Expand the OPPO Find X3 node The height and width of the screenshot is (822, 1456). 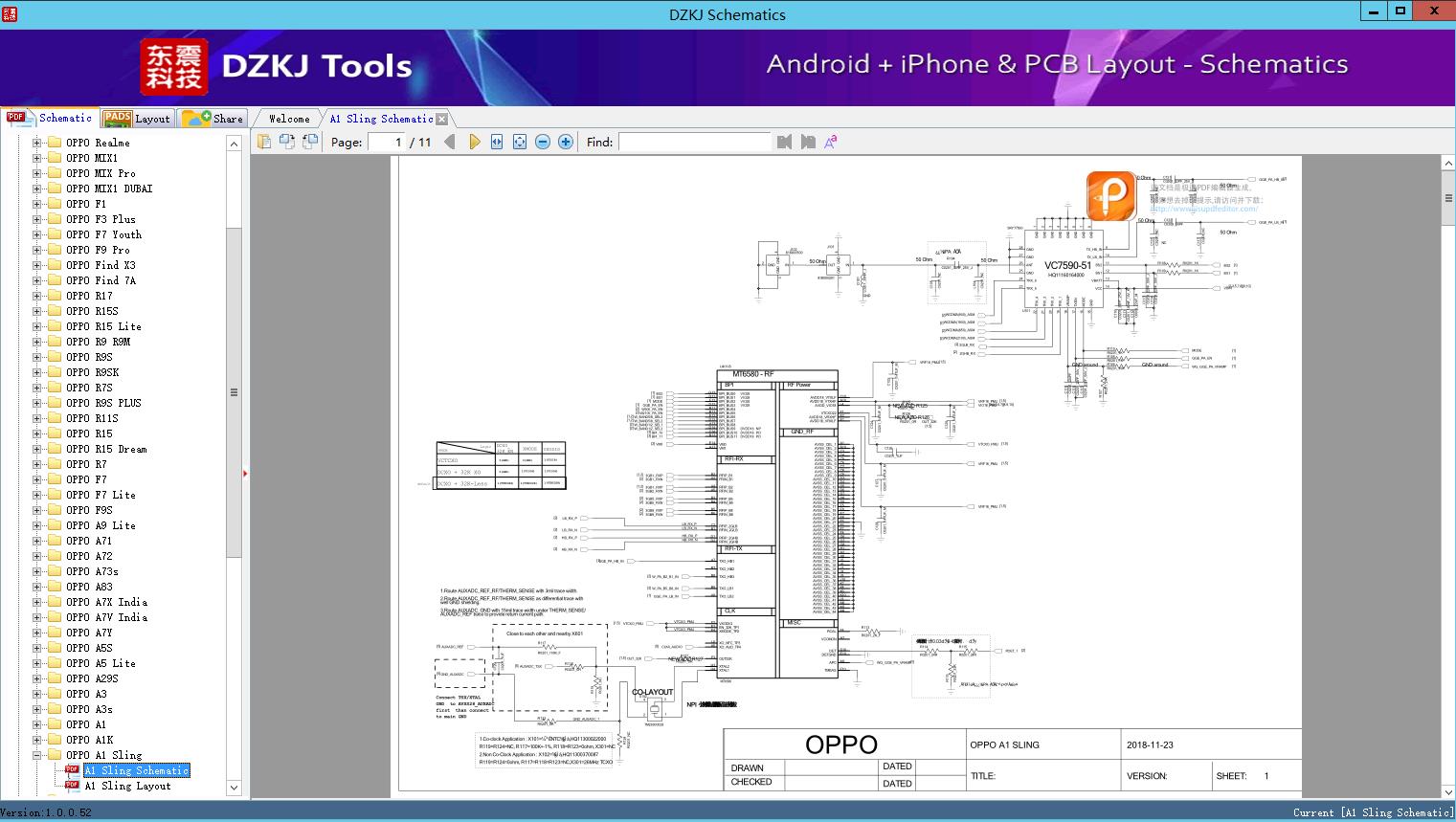pyautogui.click(x=36, y=265)
